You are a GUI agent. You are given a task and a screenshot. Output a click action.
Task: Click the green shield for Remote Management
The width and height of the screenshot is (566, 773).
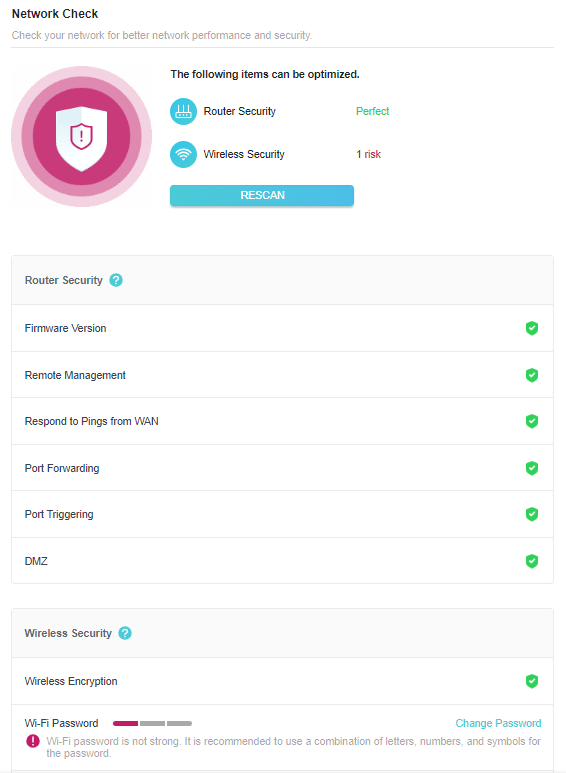click(531, 375)
